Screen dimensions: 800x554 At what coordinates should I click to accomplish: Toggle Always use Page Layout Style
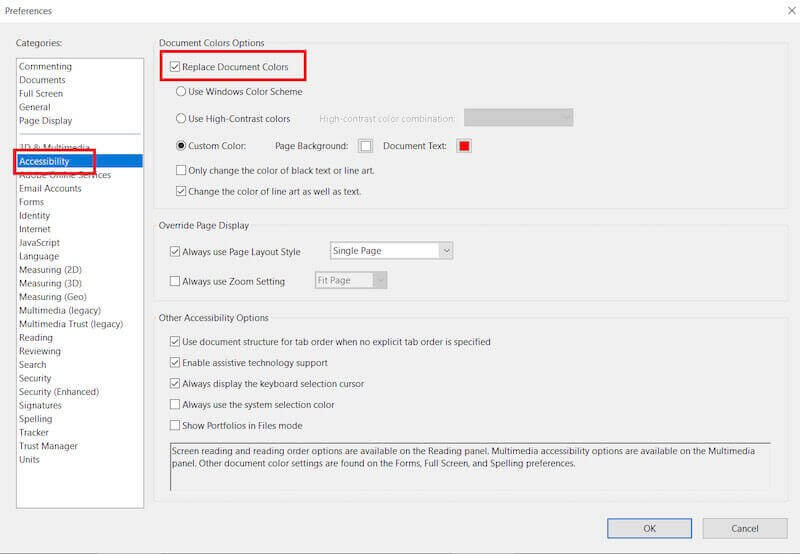[175, 251]
